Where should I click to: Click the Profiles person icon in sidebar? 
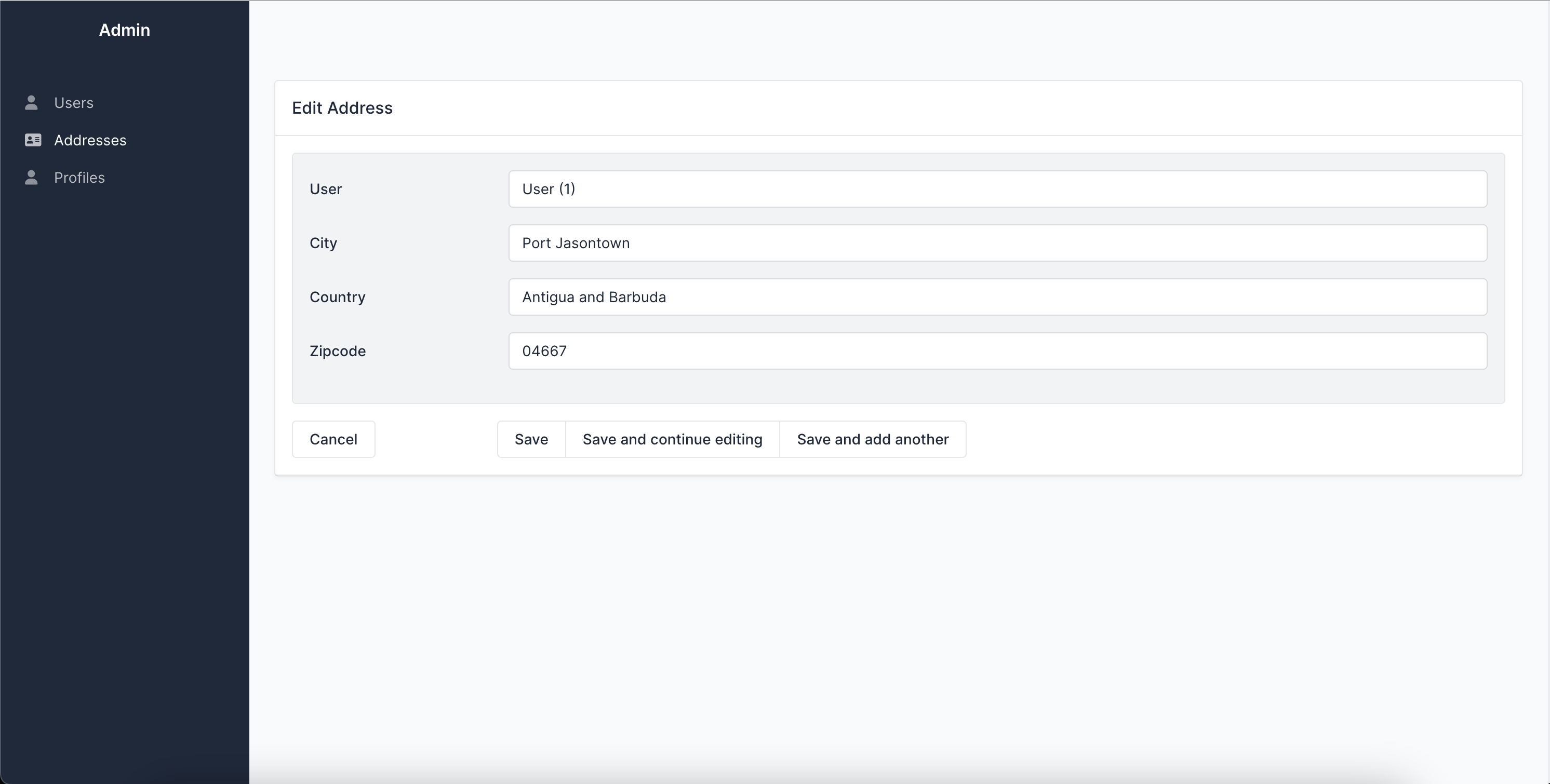pos(31,178)
